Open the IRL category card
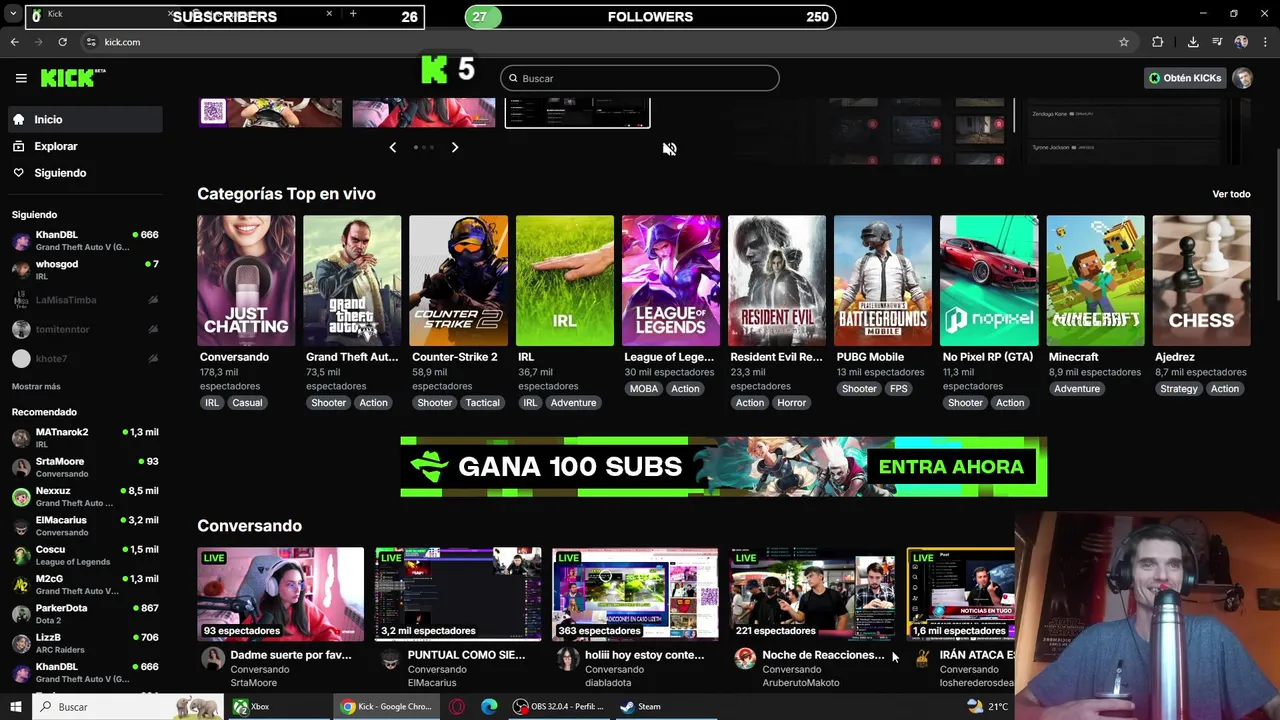The width and height of the screenshot is (1280, 720). point(565,281)
